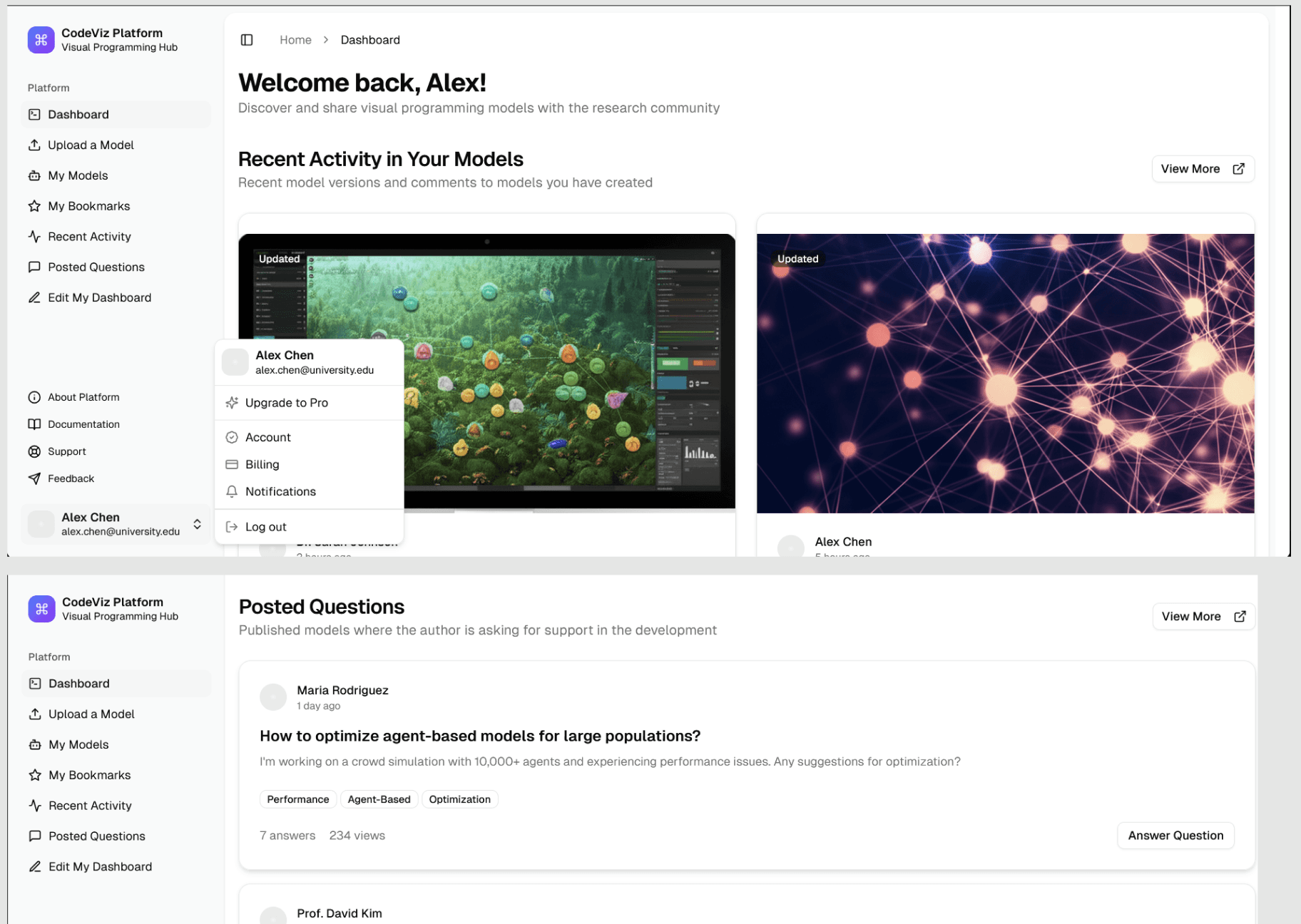Screen dimensions: 1301x924
Task: Click the exit icon beside Log out
Action: (x=232, y=527)
